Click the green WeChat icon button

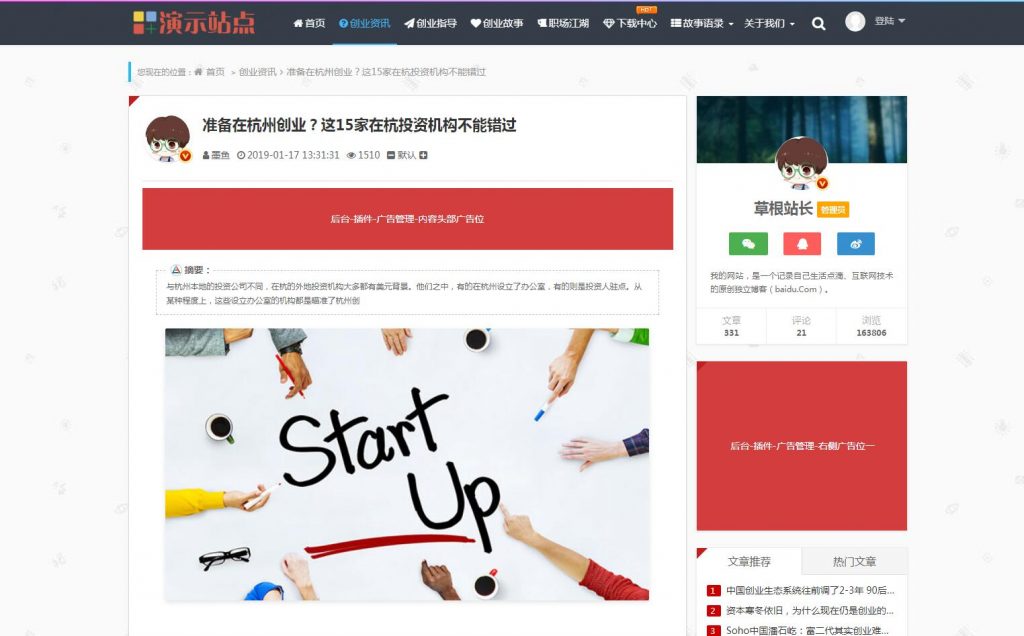click(748, 244)
